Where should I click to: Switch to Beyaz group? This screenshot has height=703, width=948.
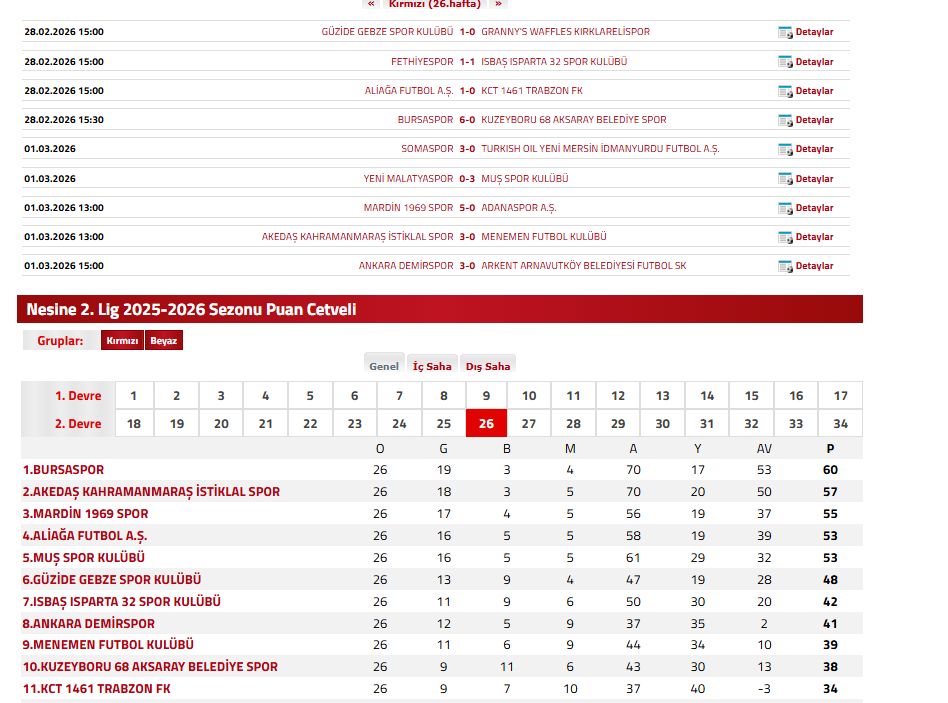pos(164,341)
